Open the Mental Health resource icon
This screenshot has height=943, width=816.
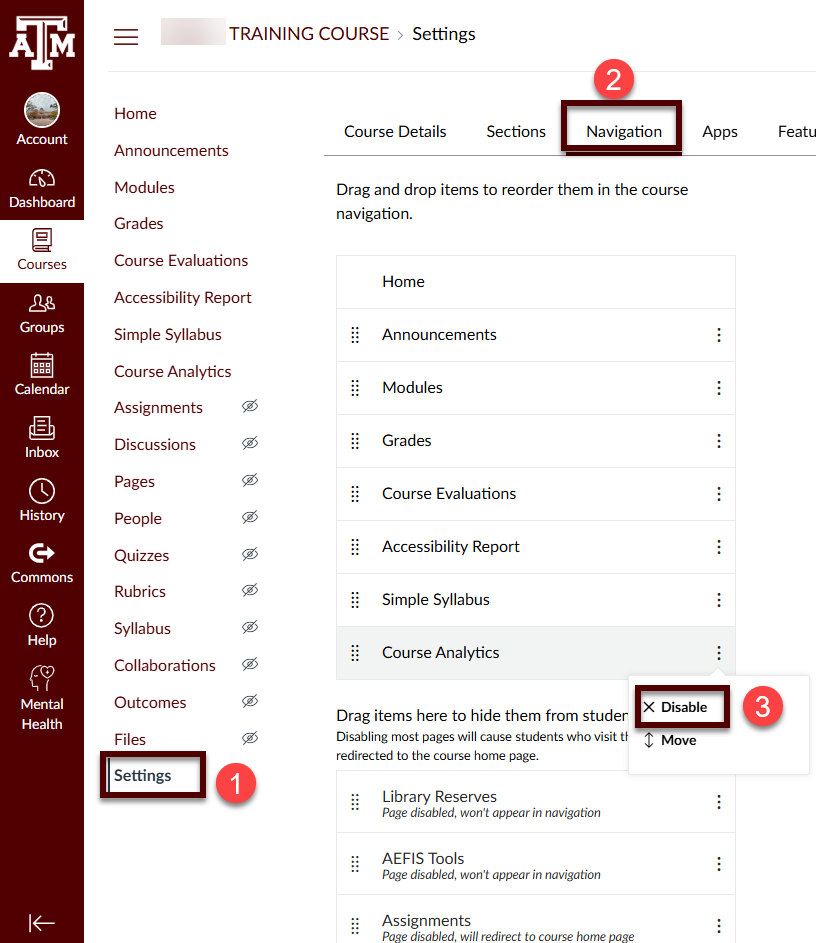(x=42, y=698)
